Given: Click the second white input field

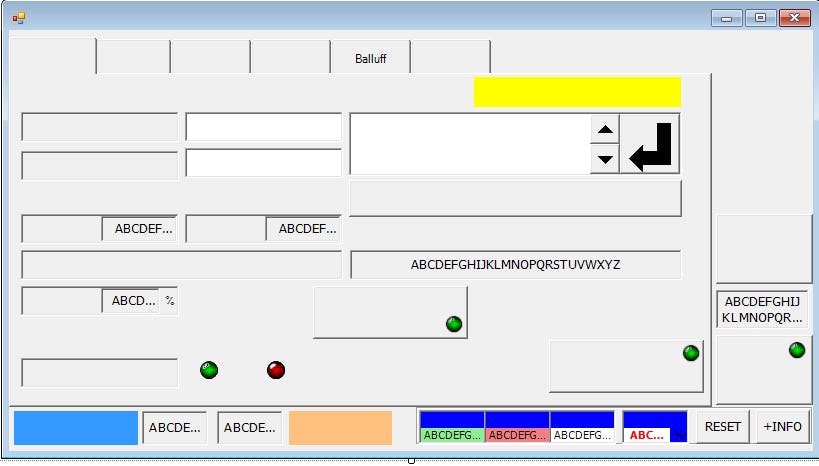Looking at the screenshot, I should 264,164.
